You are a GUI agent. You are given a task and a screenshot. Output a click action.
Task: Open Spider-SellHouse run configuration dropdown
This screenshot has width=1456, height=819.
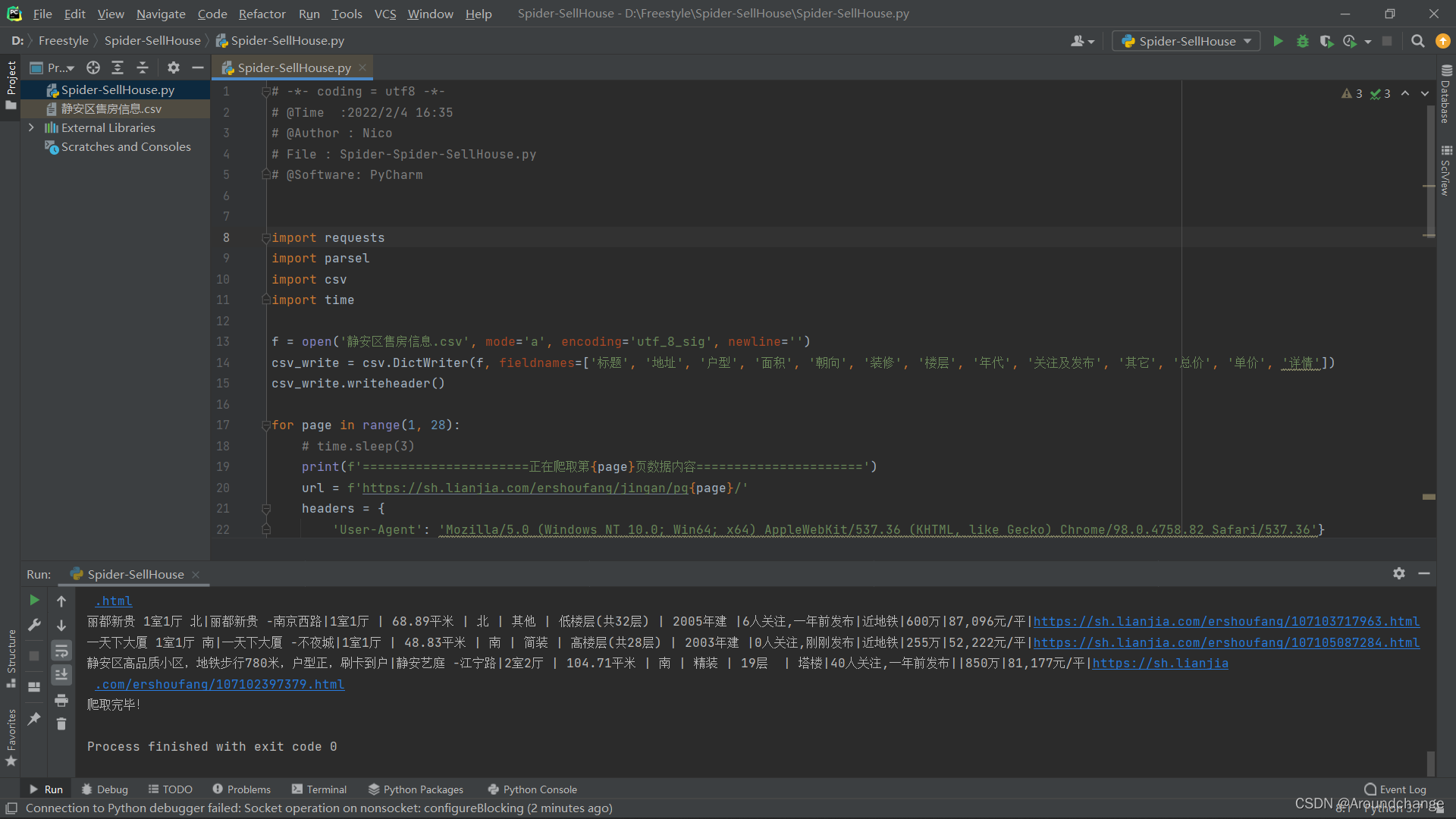click(1186, 41)
